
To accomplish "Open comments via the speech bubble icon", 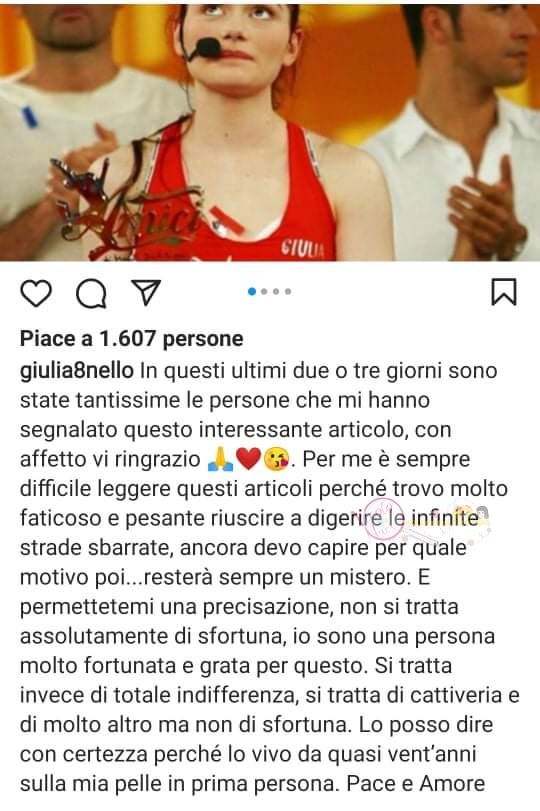I will pyautogui.click(x=92, y=294).
